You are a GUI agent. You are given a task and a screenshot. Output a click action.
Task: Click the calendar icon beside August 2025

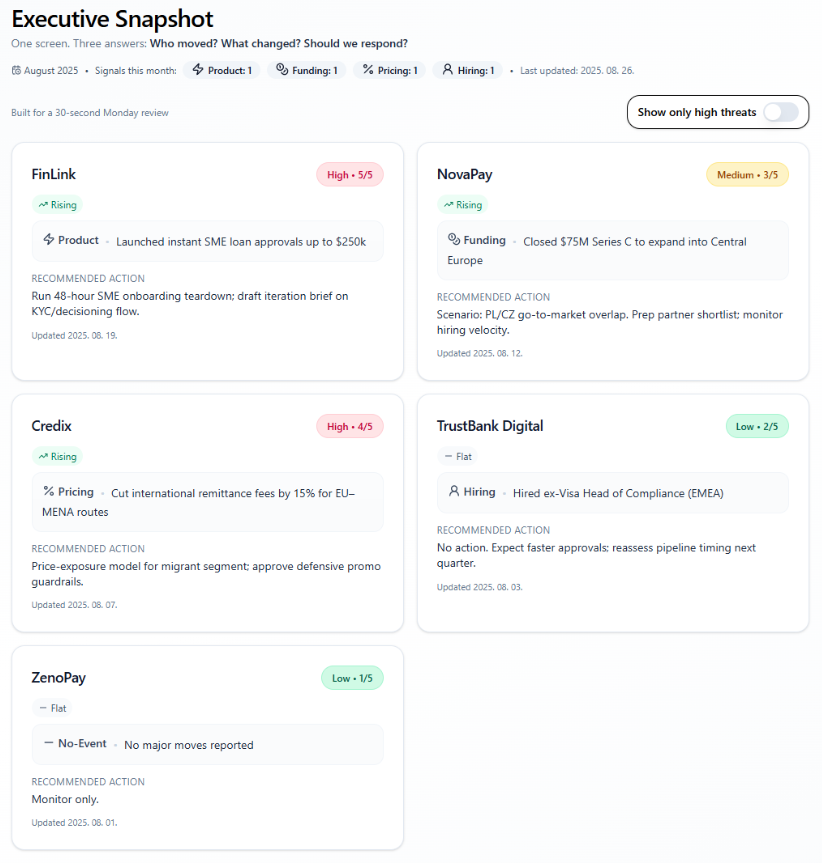point(14,70)
